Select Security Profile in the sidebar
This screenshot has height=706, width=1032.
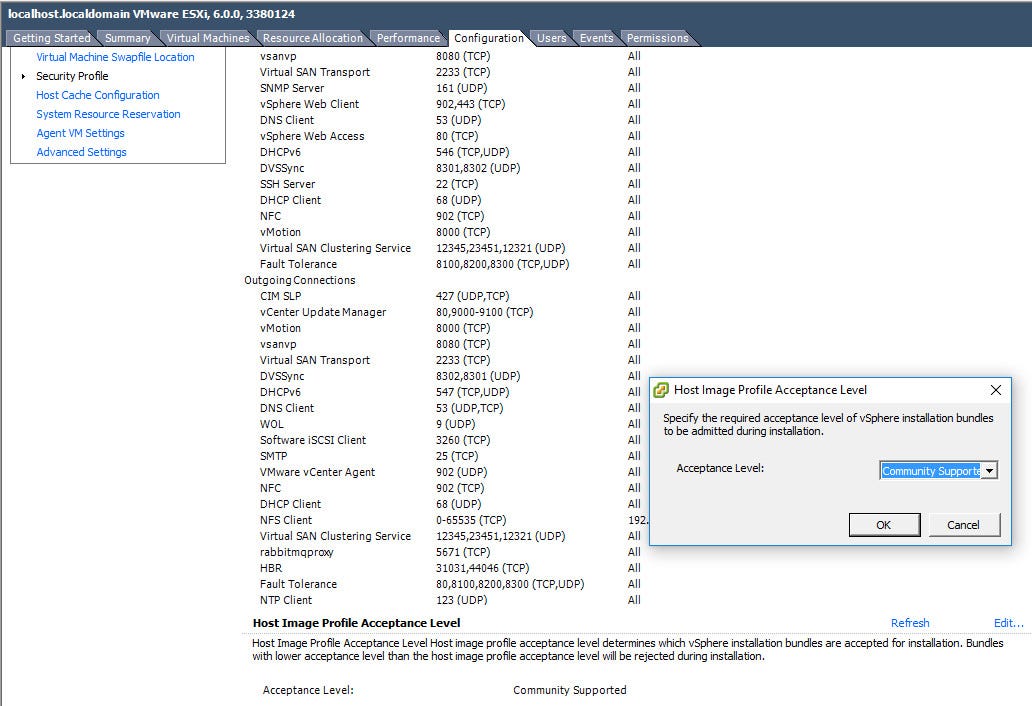[x=72, y=76]
